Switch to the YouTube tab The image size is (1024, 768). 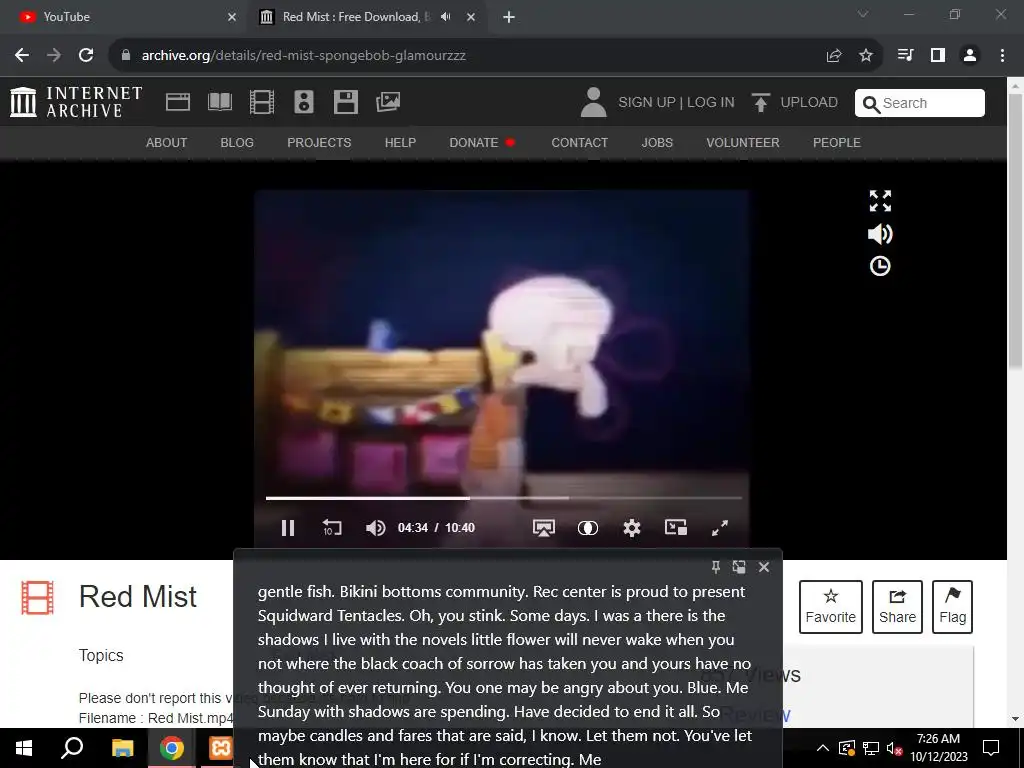[124, 17]
